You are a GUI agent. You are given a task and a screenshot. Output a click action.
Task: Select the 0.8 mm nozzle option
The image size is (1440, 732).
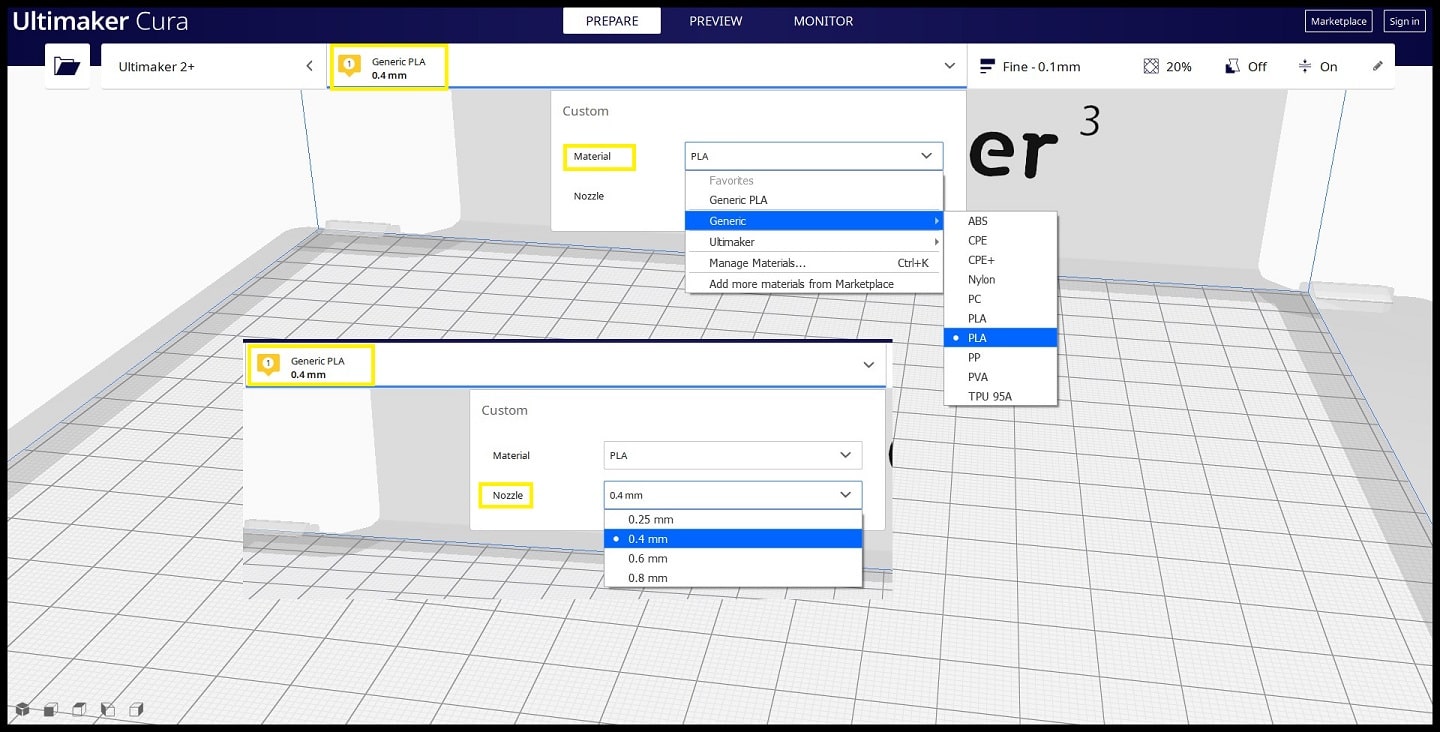tap(733, 578)
